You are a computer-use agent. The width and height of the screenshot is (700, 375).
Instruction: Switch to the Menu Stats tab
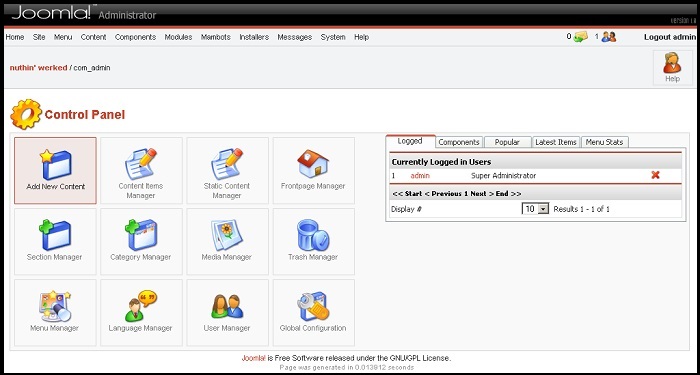pyautogui.click(x=604, y=142)
